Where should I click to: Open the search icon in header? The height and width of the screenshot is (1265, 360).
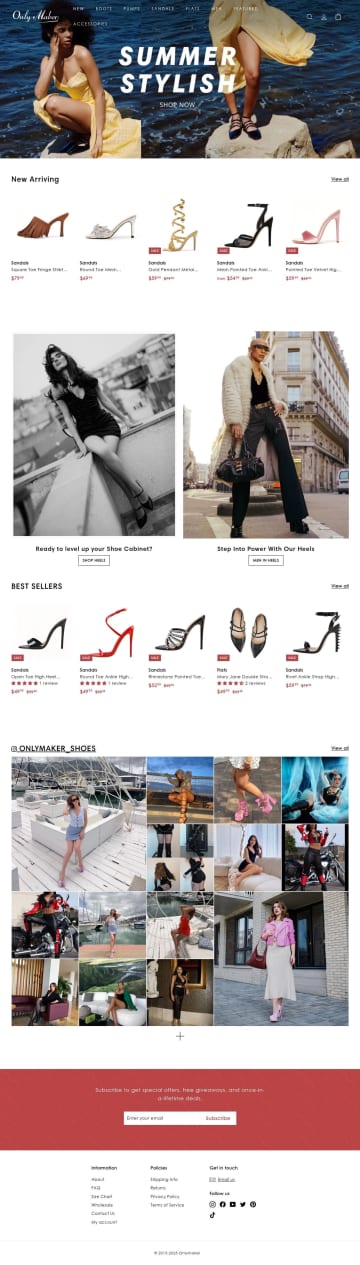[x=309, y=17]
